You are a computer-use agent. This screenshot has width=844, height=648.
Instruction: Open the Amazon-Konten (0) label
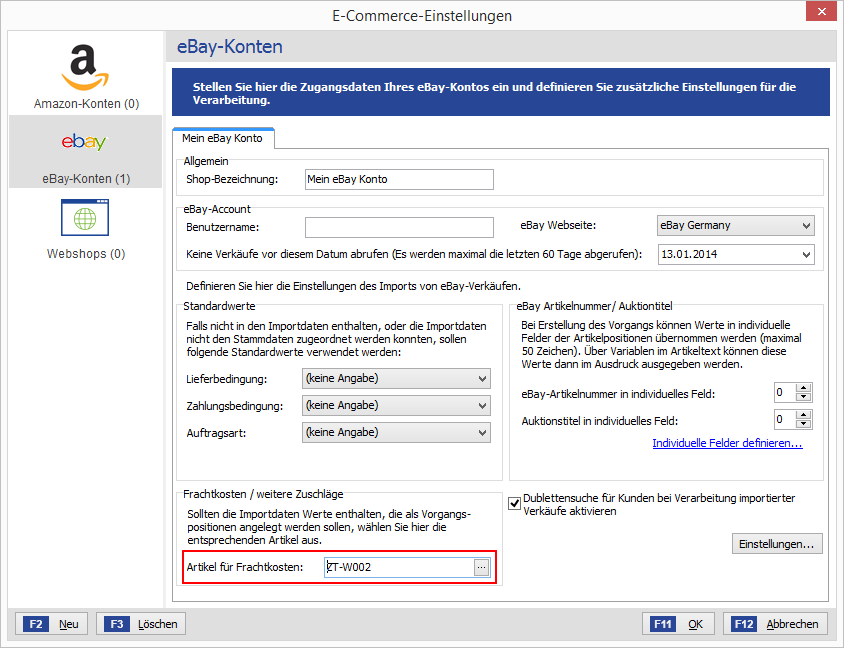(x=86, y=103)
